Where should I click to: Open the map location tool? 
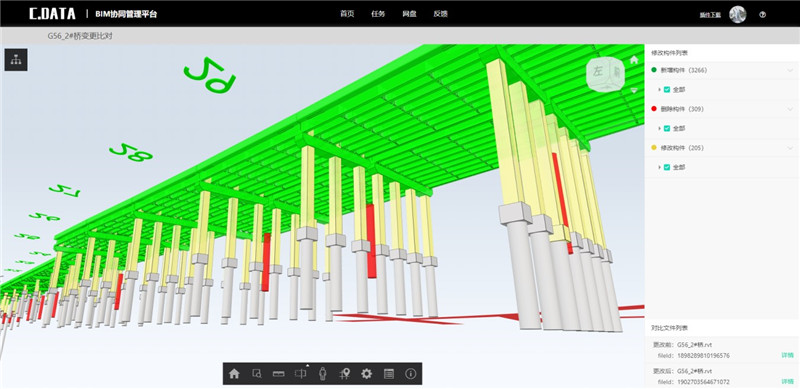345,374
